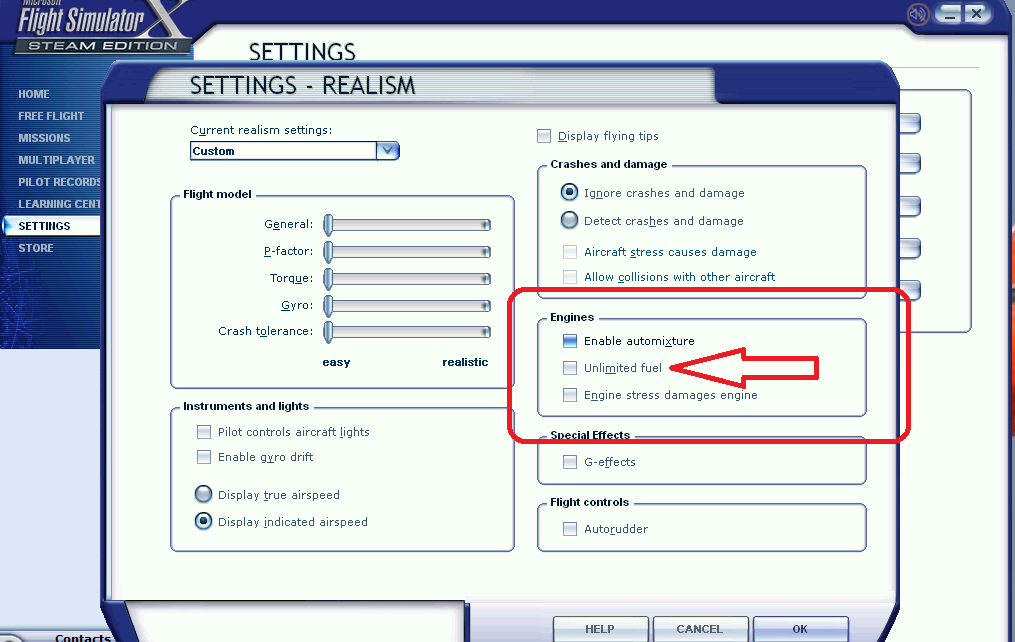Enable Autorudder checkbox
Viewport: 1015px width, 642px height.
[570, 529]
